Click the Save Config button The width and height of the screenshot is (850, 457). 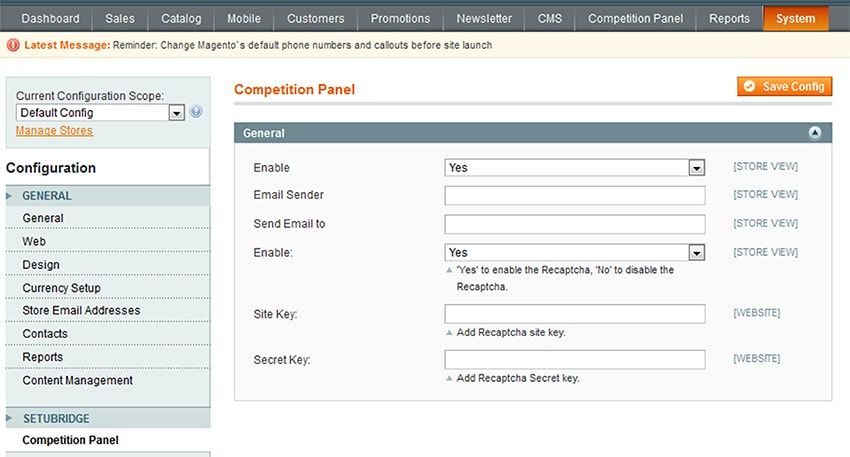click(x=785, y=87)
